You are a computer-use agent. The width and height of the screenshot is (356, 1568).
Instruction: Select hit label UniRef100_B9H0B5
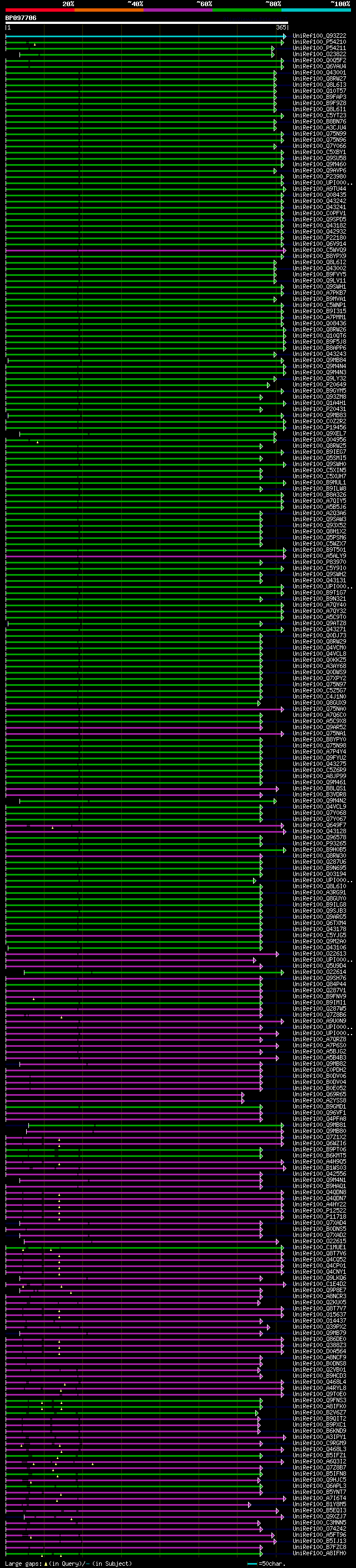(319, 849)
